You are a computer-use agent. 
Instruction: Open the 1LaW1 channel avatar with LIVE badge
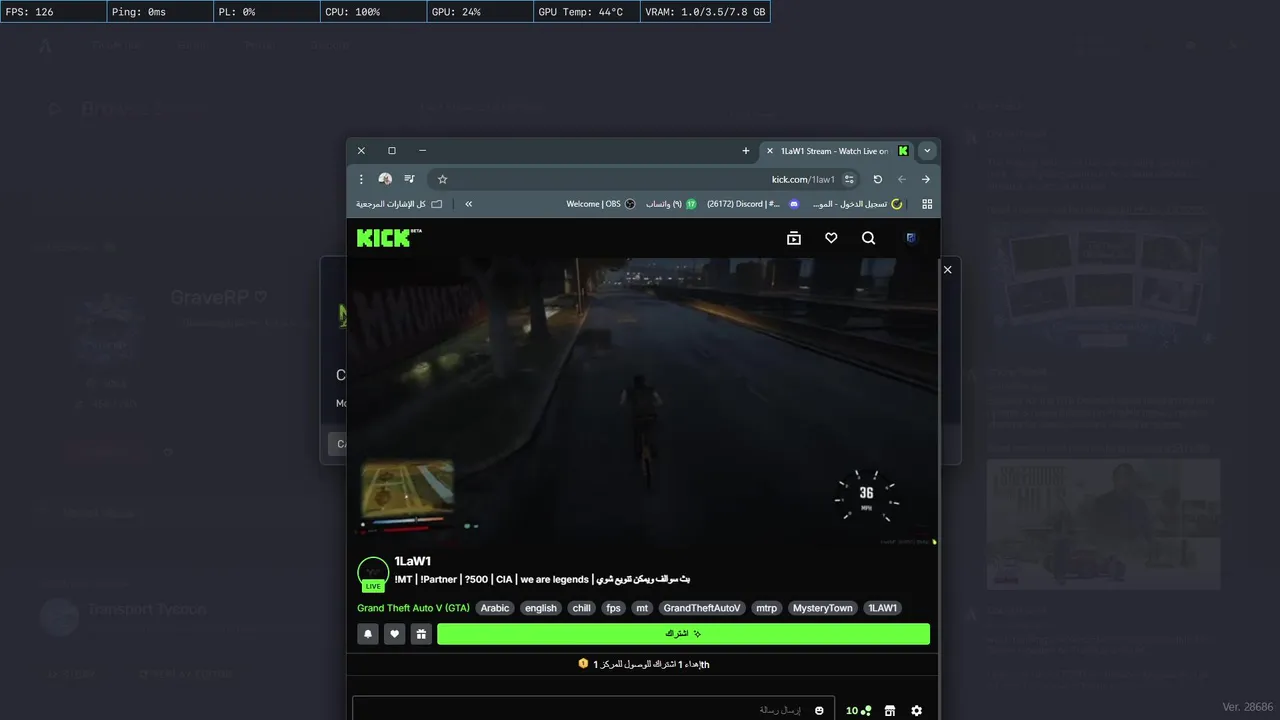[x=373, y=574]
